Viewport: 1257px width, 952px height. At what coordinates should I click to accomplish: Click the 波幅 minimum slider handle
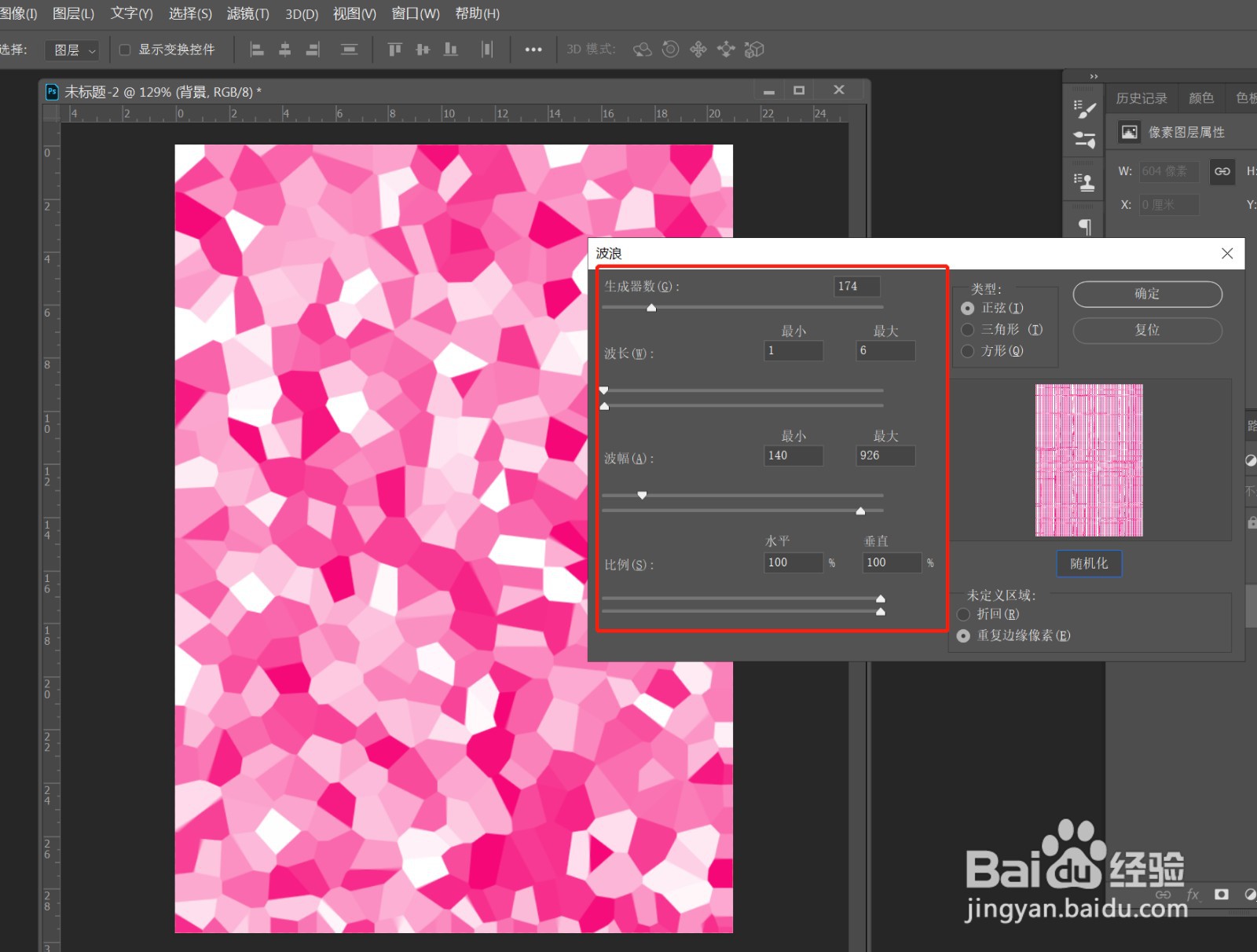click(642, 495)
